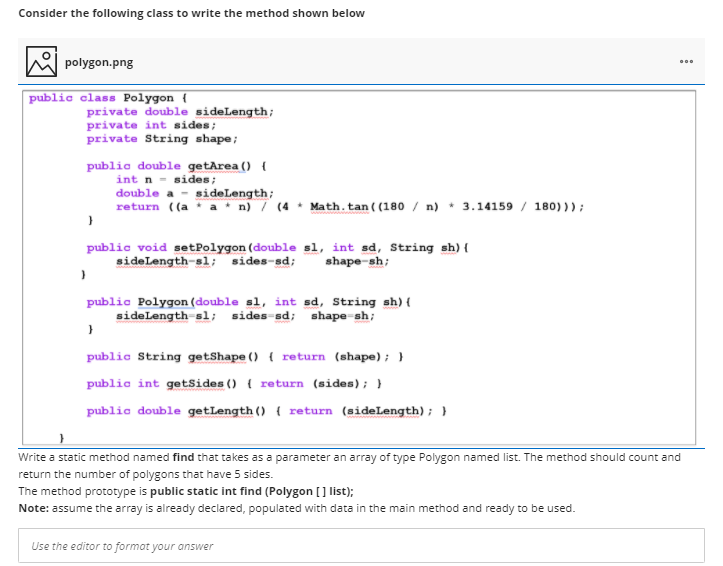Click the polygon.png image file icon
The image size is (723, 566).
tap(41, 61)
